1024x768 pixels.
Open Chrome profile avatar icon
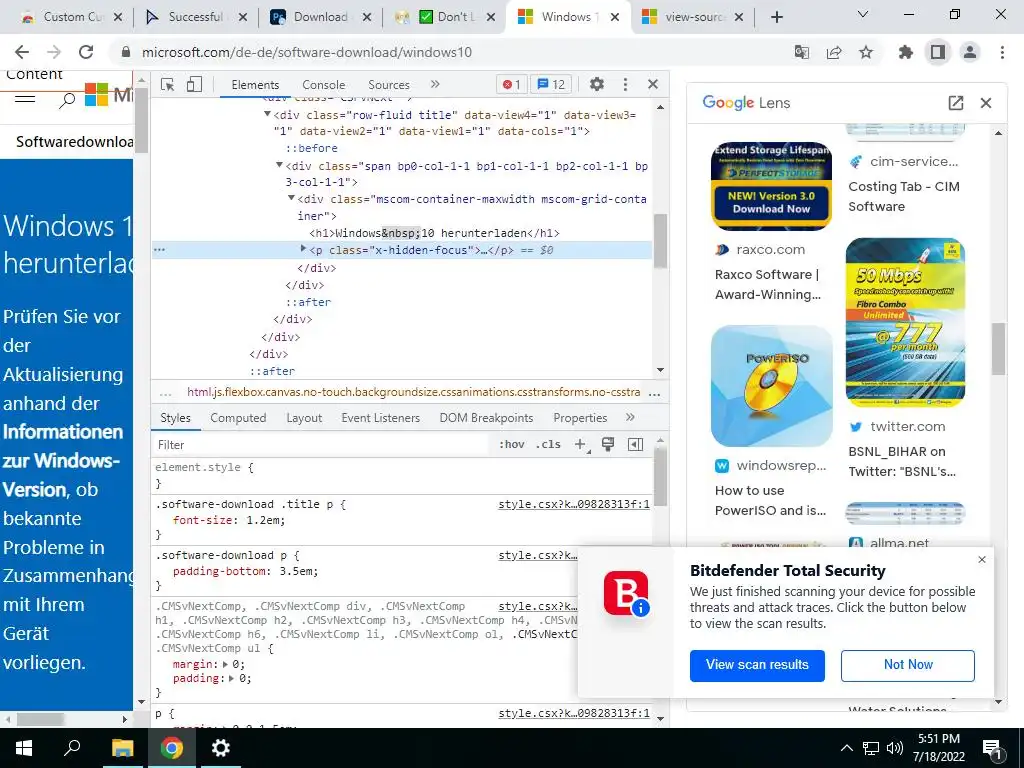[970, 52]
